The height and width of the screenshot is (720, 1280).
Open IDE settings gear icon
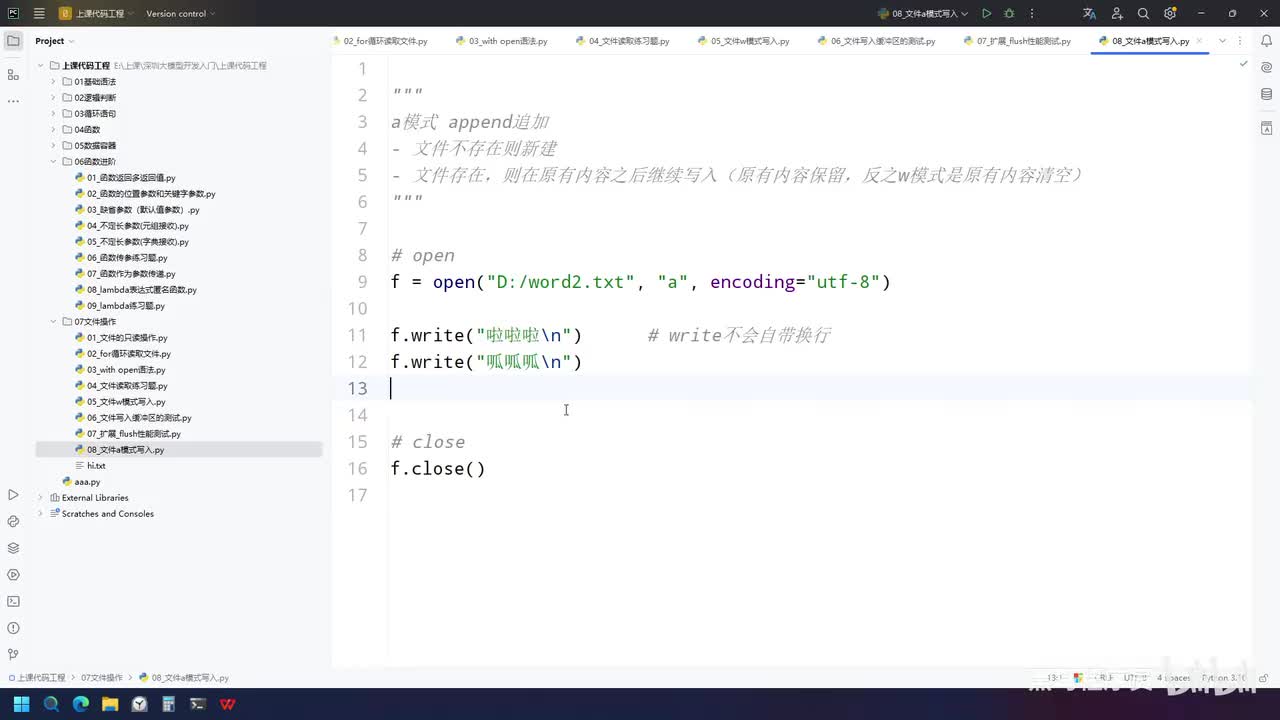1169,14
